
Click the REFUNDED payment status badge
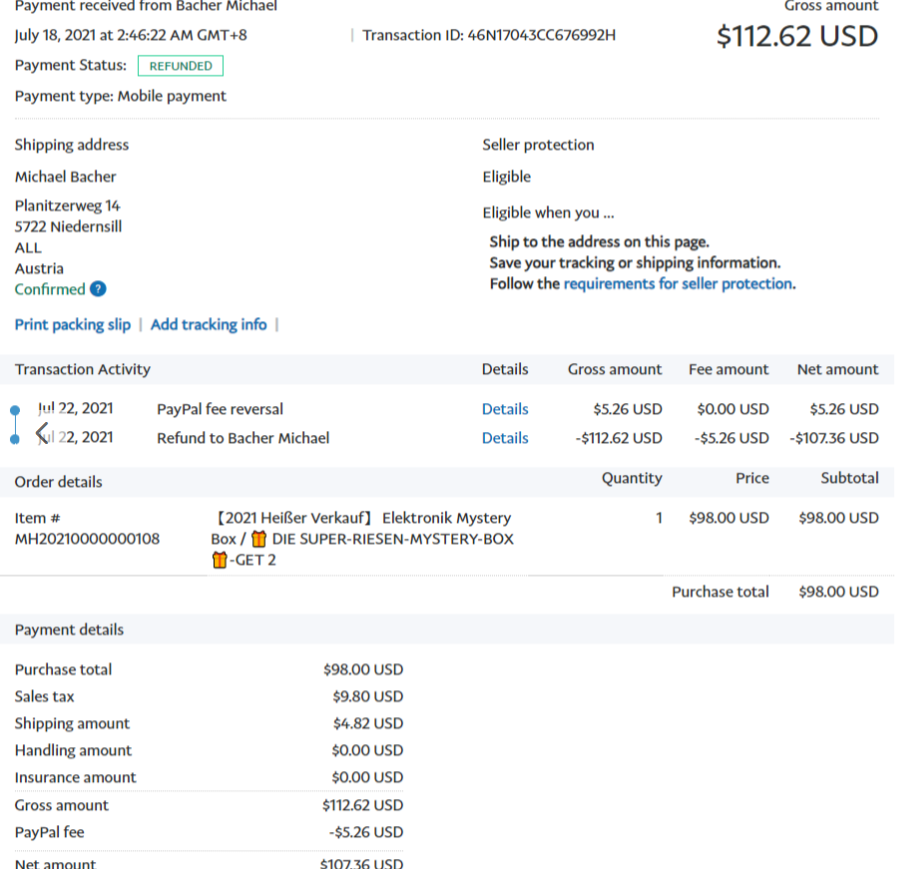point(180,66)
